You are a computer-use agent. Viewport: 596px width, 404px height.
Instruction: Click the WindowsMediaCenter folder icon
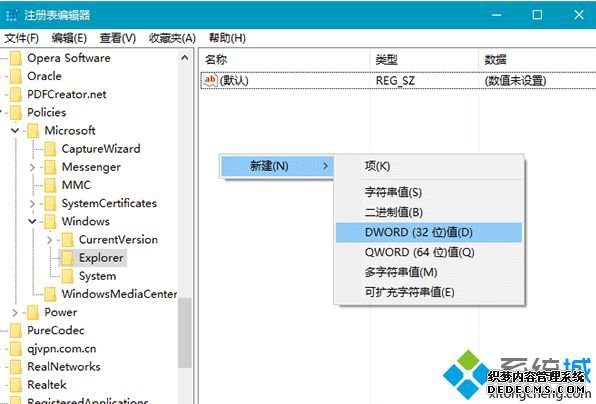pyautogui.click(x=50, y=294)
